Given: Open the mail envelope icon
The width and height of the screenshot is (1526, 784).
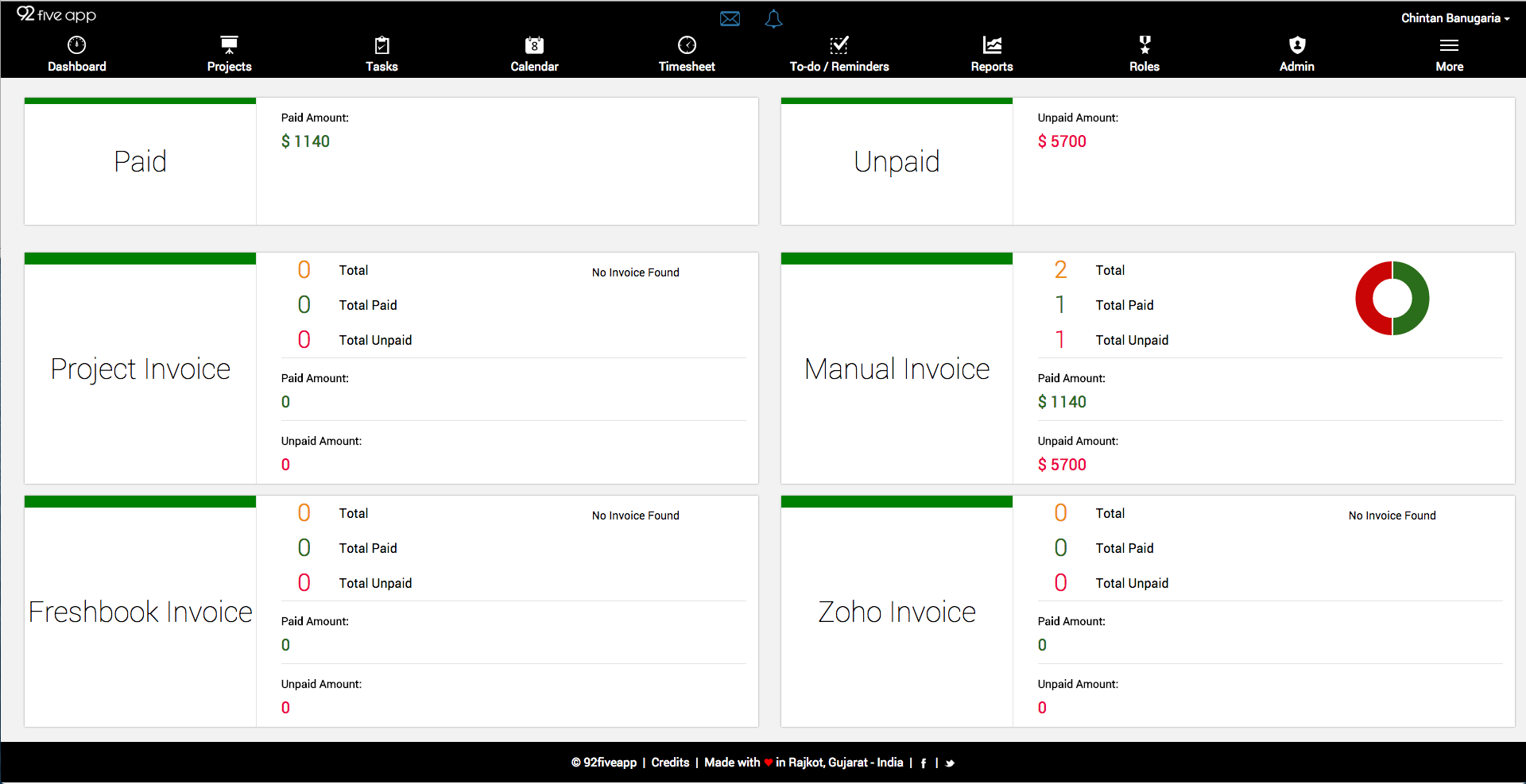Looking at the screenshot, I should [730, 18].
